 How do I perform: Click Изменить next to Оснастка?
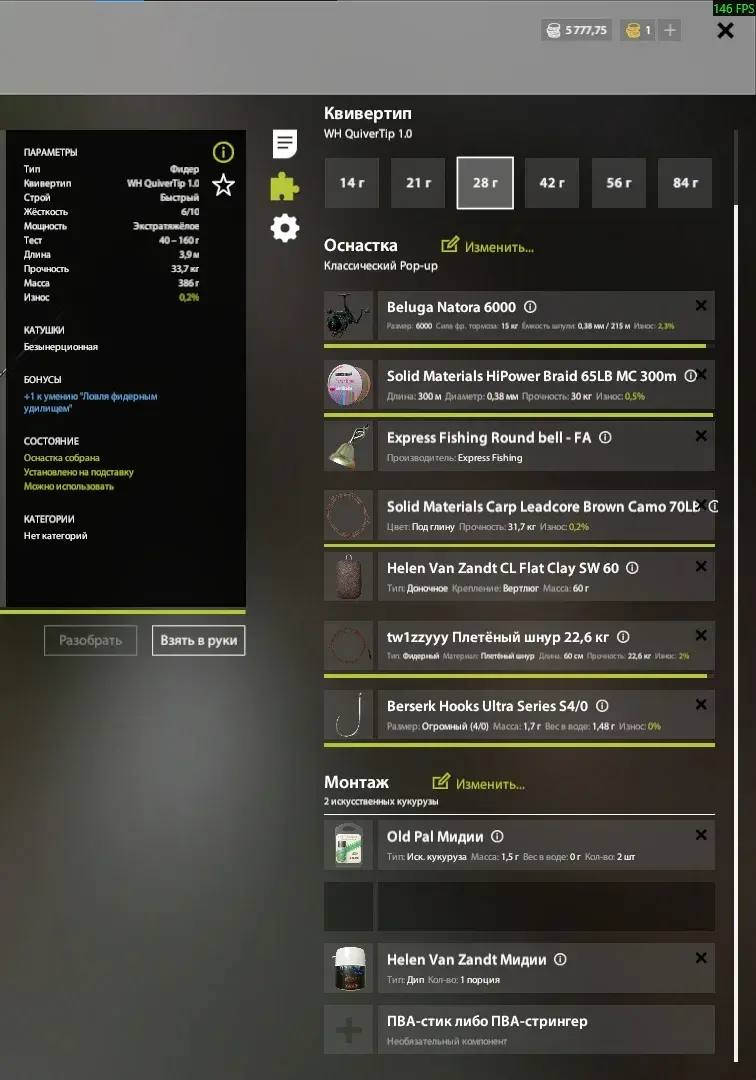click(x=487, y=246)
